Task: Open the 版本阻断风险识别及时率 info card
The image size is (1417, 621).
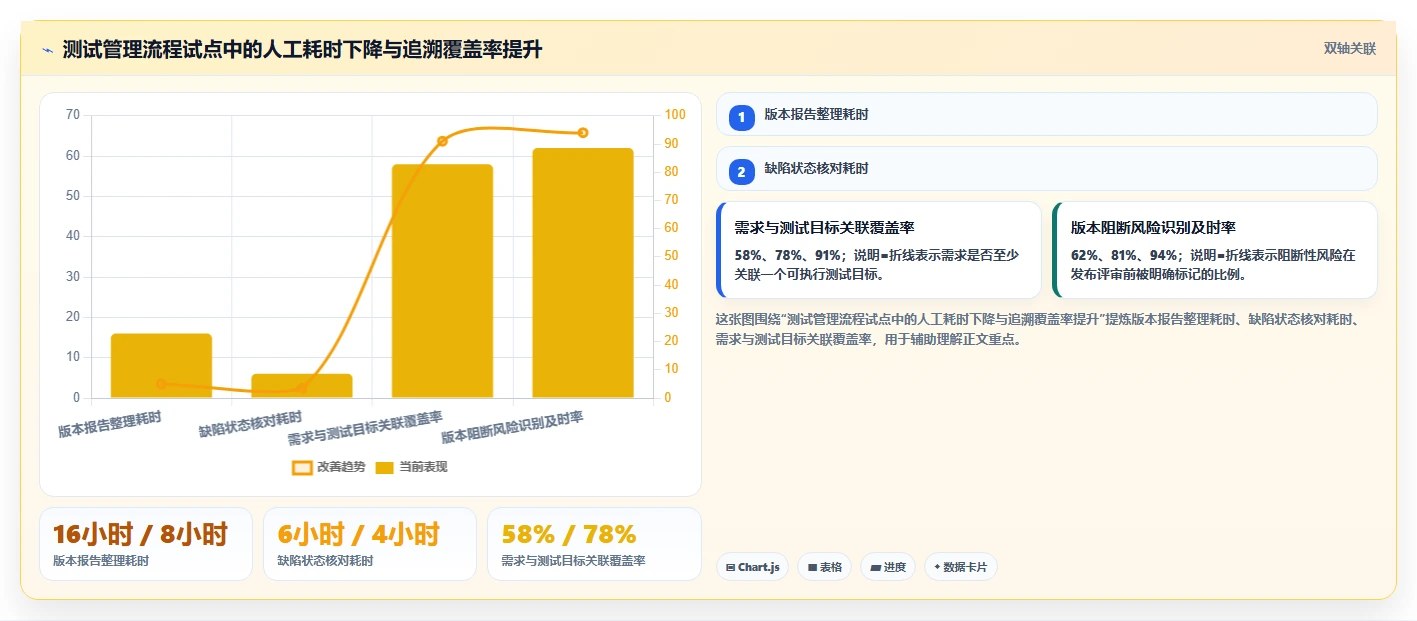Action: click(x=1214, y=250)
